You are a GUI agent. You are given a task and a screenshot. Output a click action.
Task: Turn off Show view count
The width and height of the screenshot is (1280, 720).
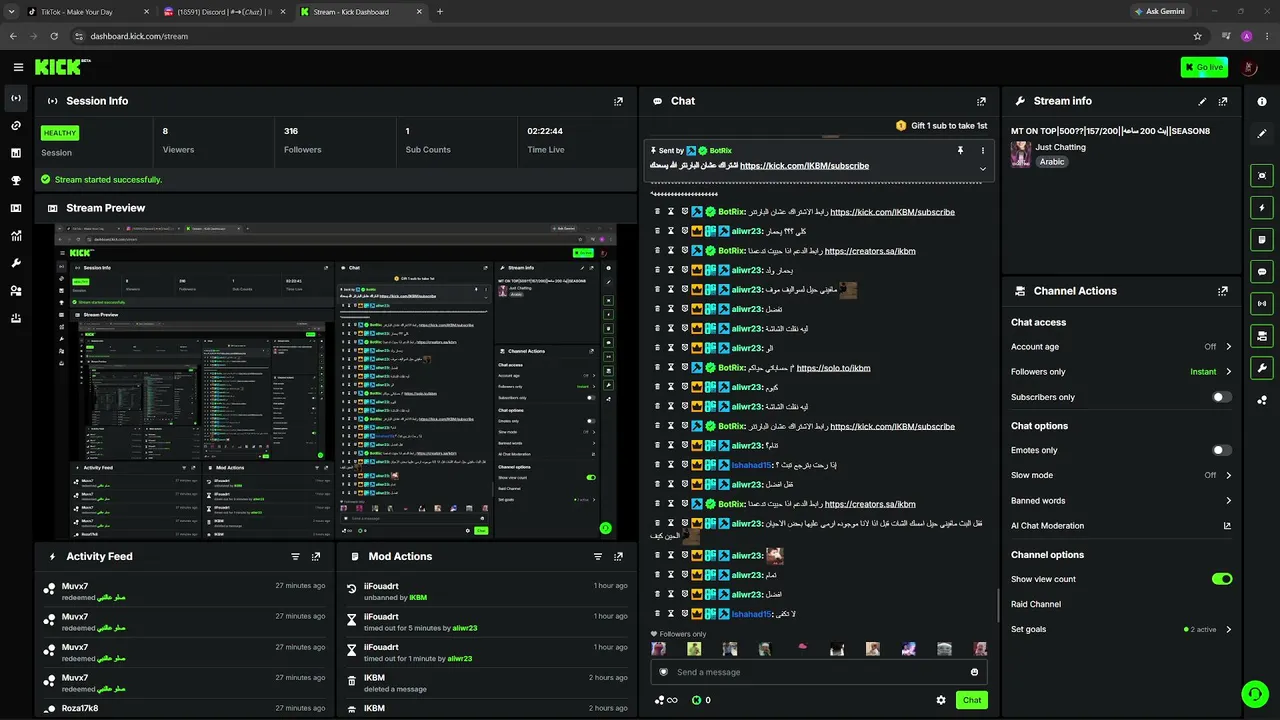(x=1221, y=579)
